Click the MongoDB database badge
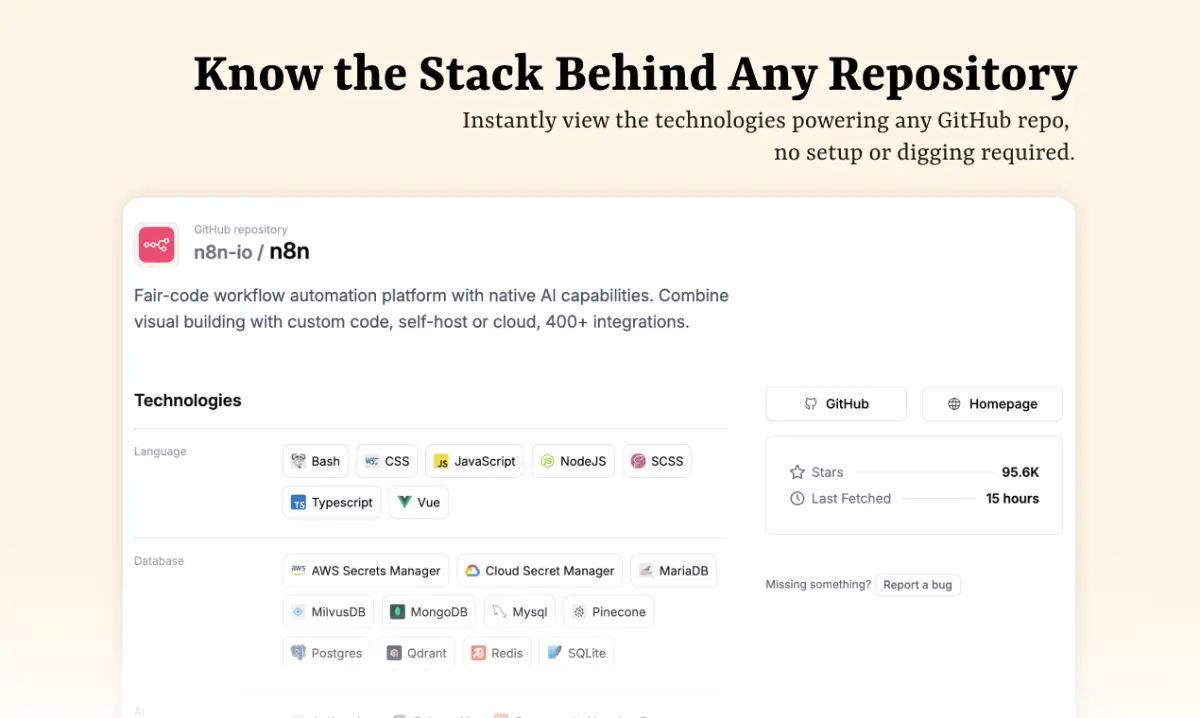Viewport: 1200px width, 718px height. [429, 611]
